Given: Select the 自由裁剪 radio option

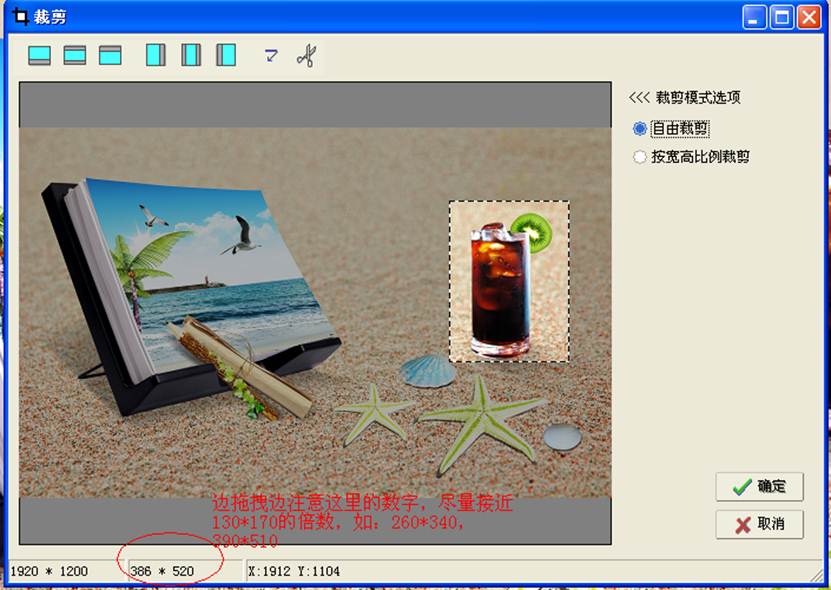Looking at the screenshot, I should pos(640,129).
